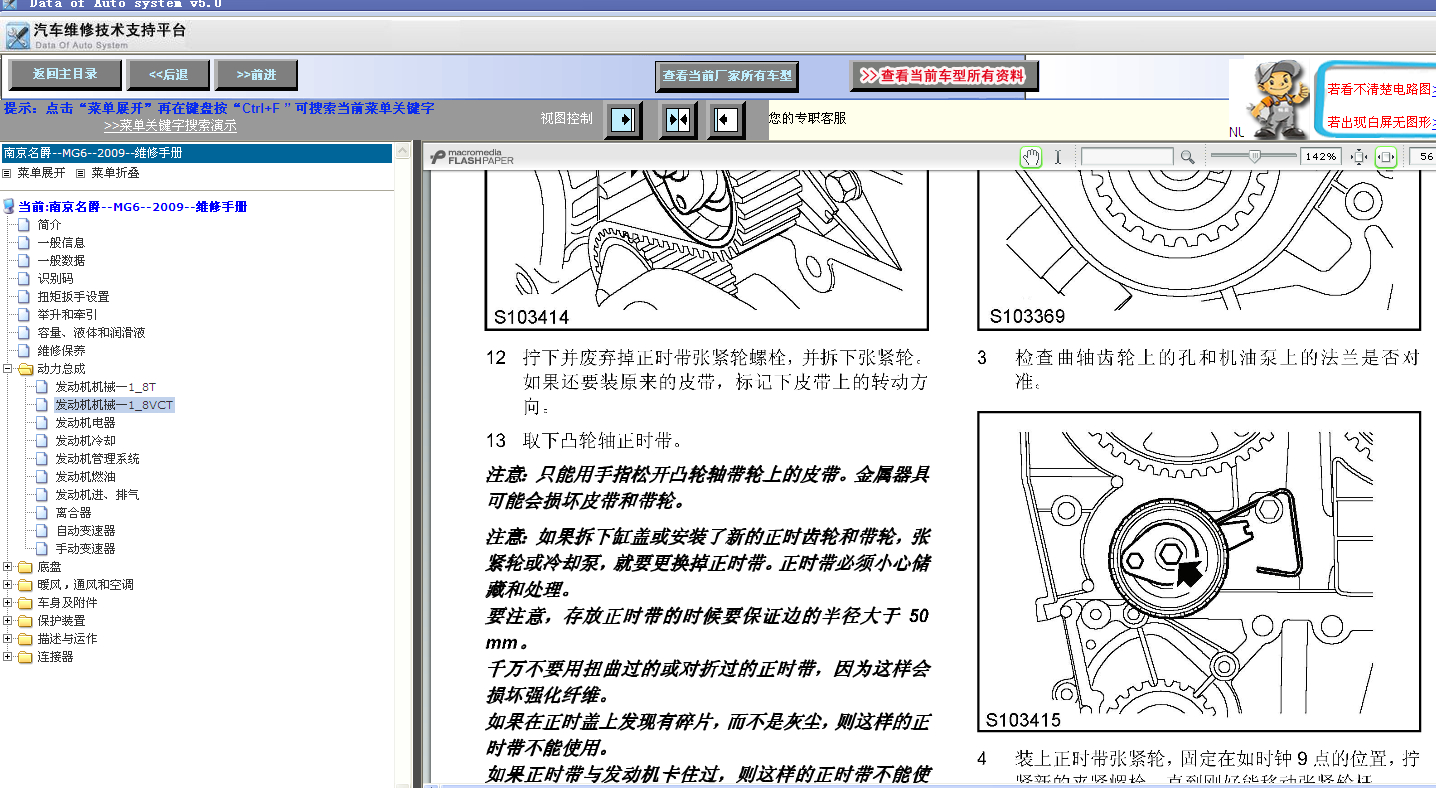Viewport: 1436px width, 788px height.
Task: Open the 自动变速器 tree item
Action: click(x=85, y=531)
